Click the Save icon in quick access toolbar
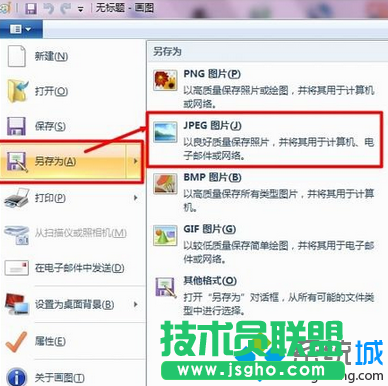Viewport: 388px width, 386px height. point(31,8)
